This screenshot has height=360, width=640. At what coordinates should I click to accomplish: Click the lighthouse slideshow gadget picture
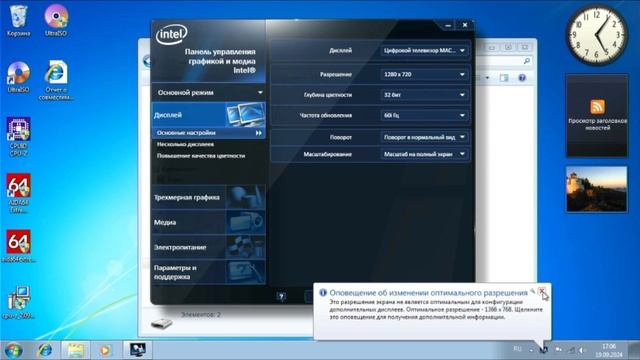[597, 189]
